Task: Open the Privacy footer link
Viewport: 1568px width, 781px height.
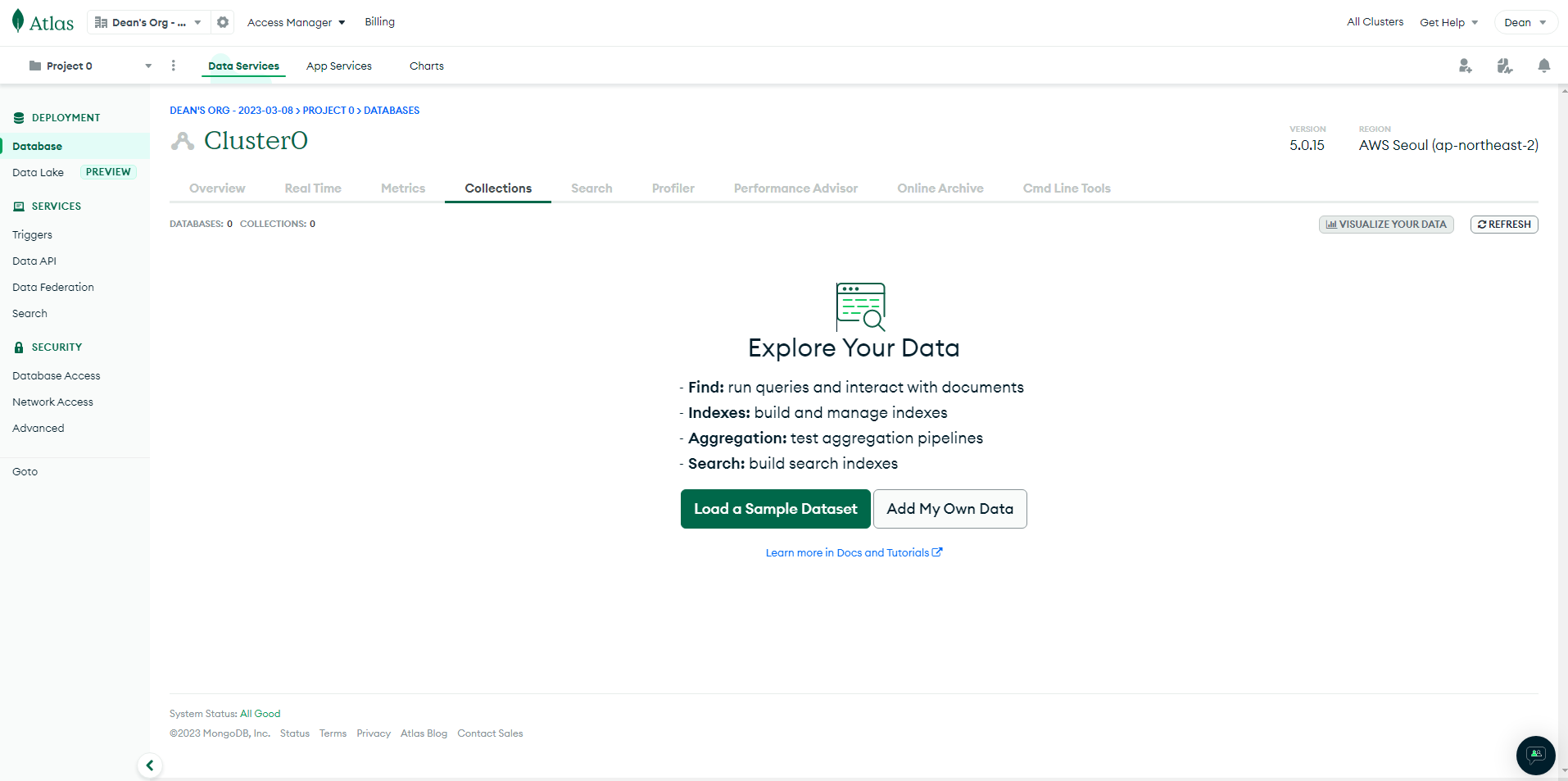Action: point(374,733)
